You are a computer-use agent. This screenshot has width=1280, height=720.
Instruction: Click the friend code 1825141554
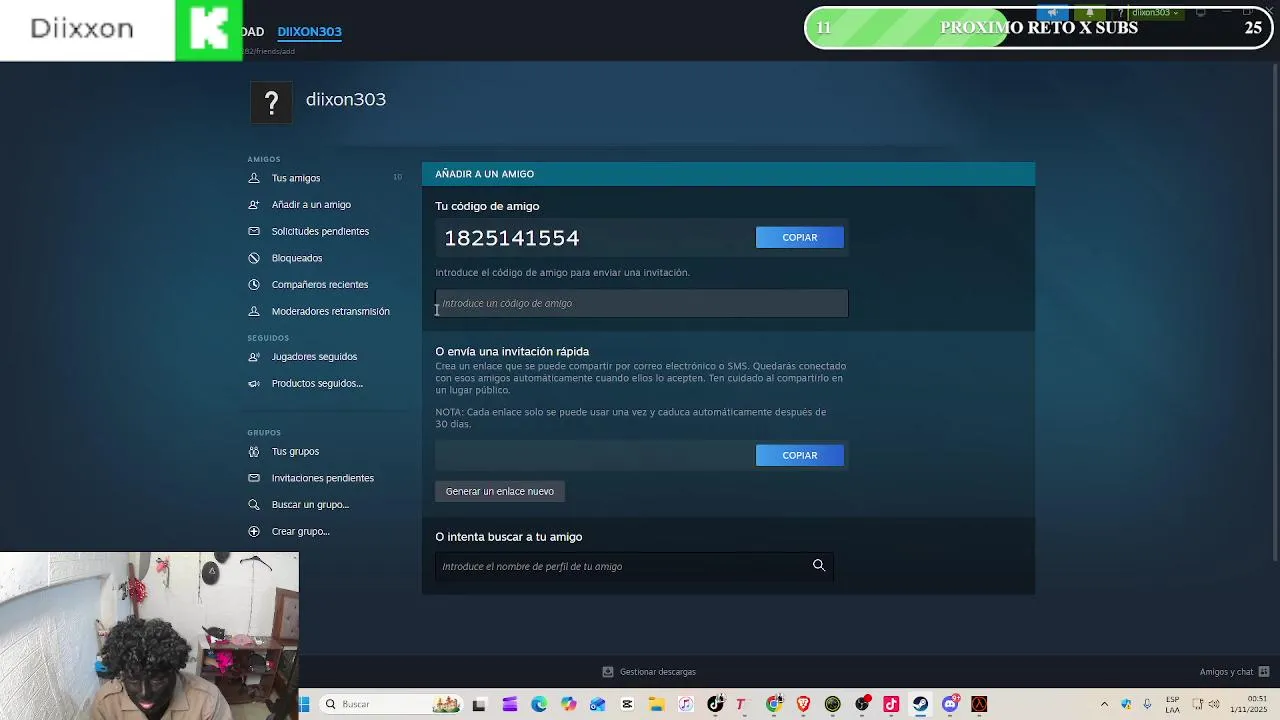(x=512, y=237)
